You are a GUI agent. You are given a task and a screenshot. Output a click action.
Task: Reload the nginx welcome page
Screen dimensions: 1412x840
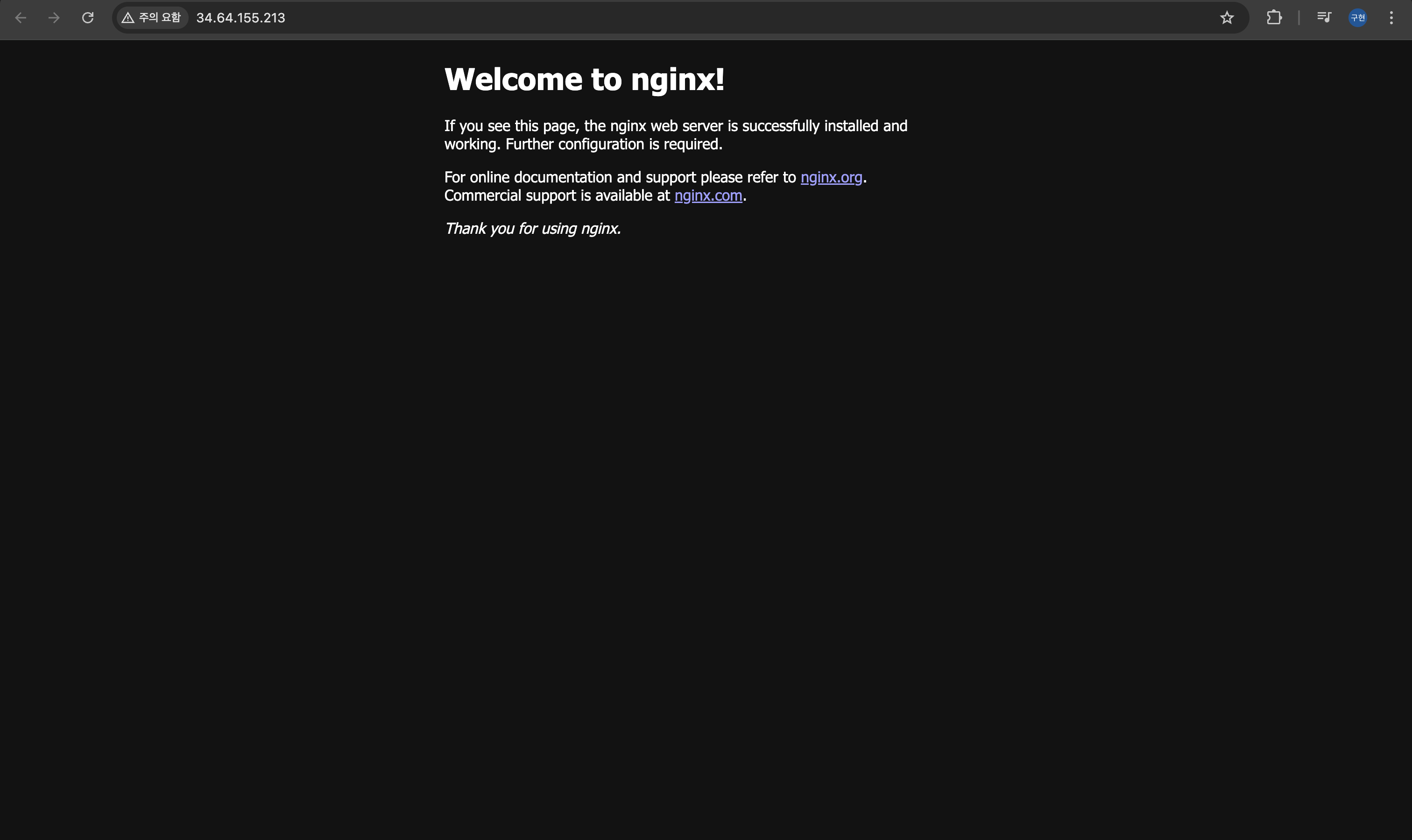(88, 18)
